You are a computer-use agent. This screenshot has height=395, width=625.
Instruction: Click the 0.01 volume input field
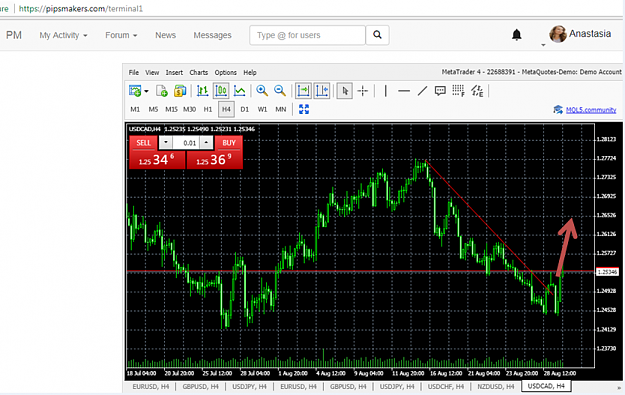186,143
